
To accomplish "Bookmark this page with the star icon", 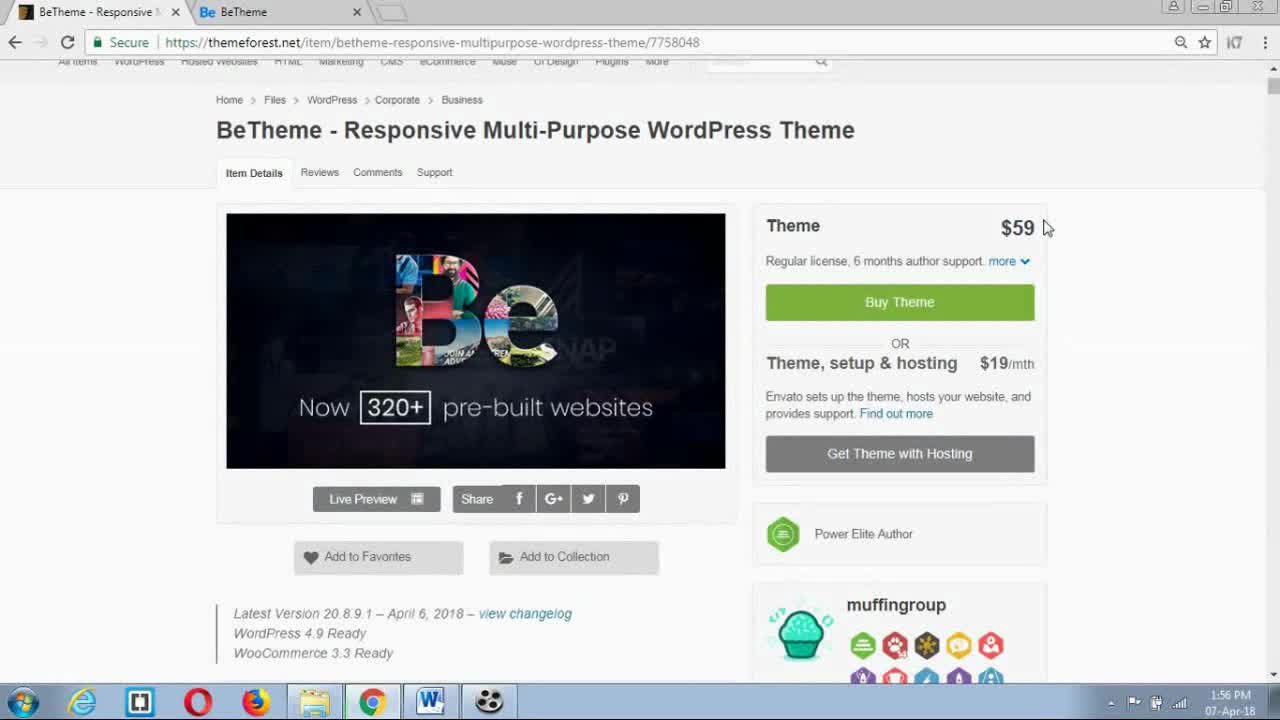I will (x=1205, y=42).
